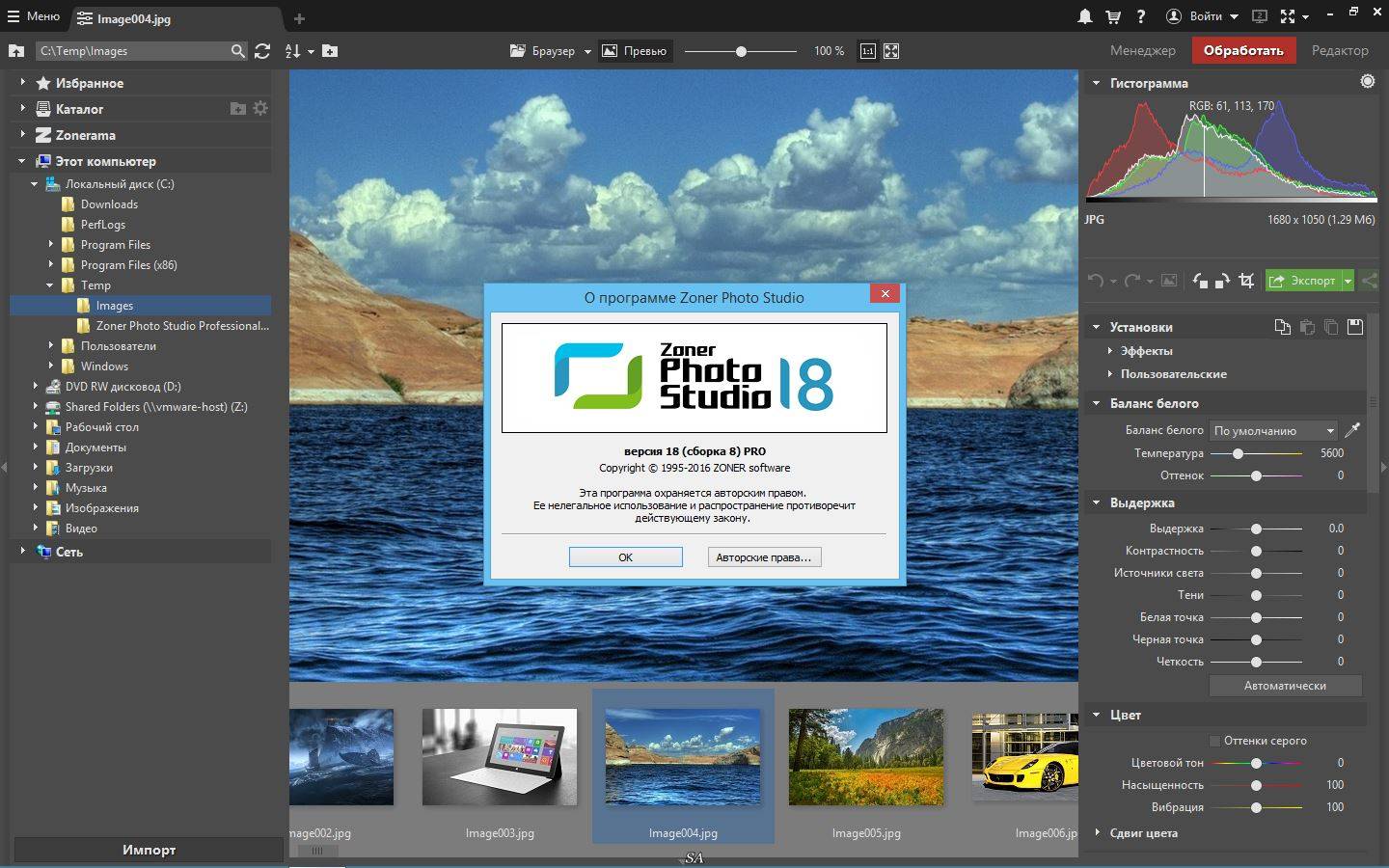Collapse the Выдержка section
Screen dimensions: 1389x868
pos(1096,502)
